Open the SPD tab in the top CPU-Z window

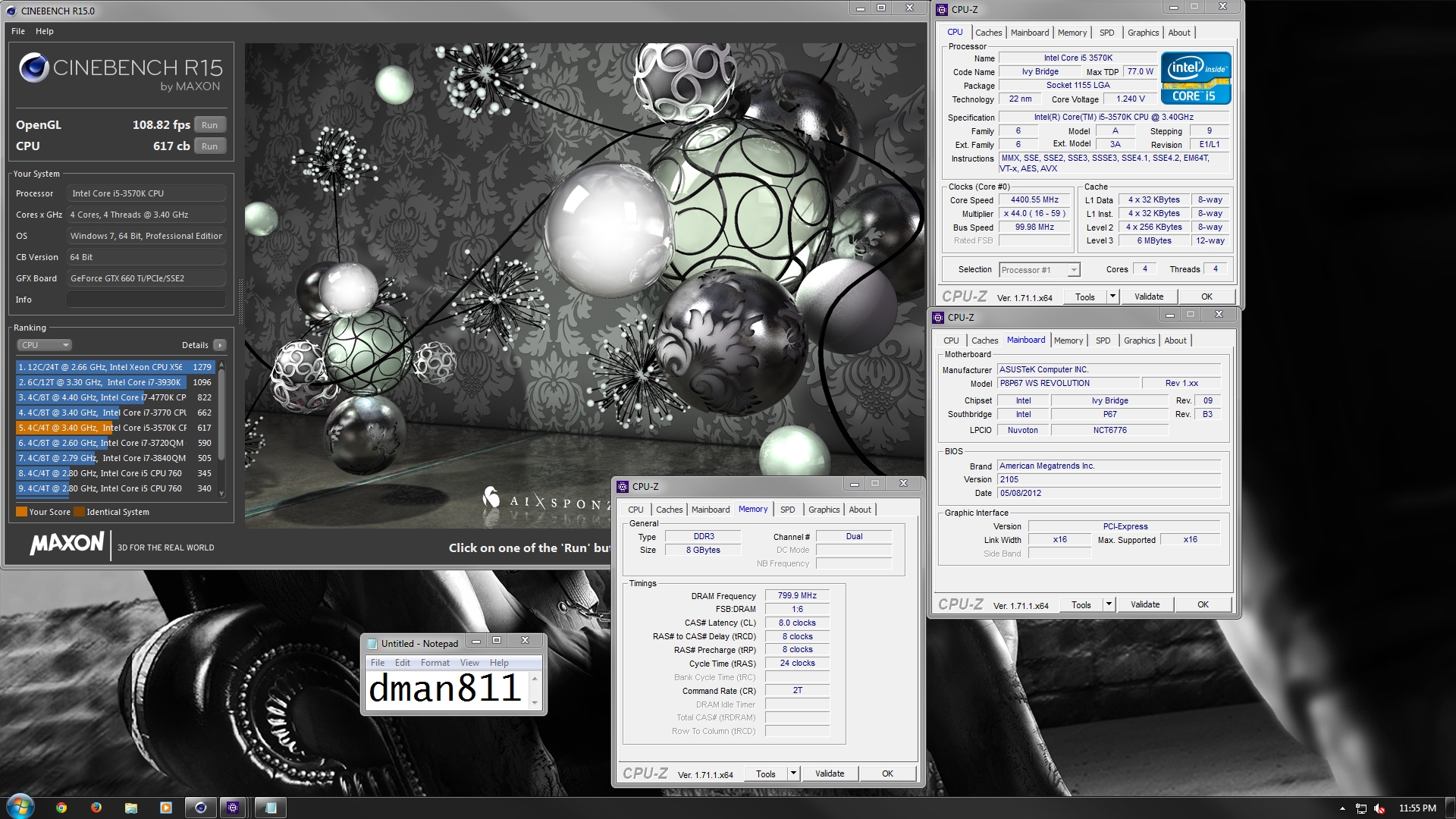coord(1107,33)
